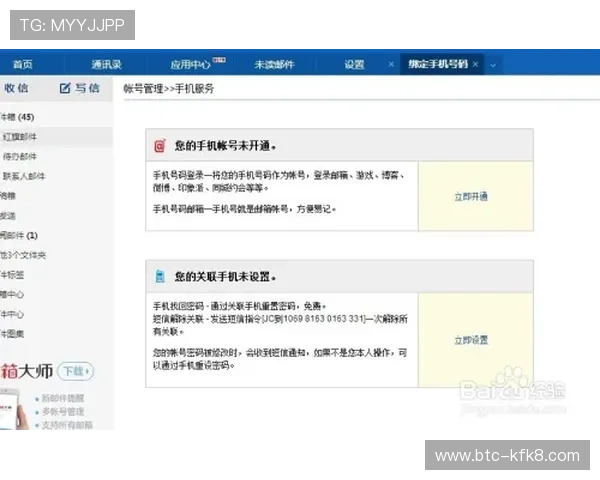Viewport: 600px width, 480px height.
Task: Open the 红旗邮件 folder
Action: pyautogui.click(x=19, y=137)
